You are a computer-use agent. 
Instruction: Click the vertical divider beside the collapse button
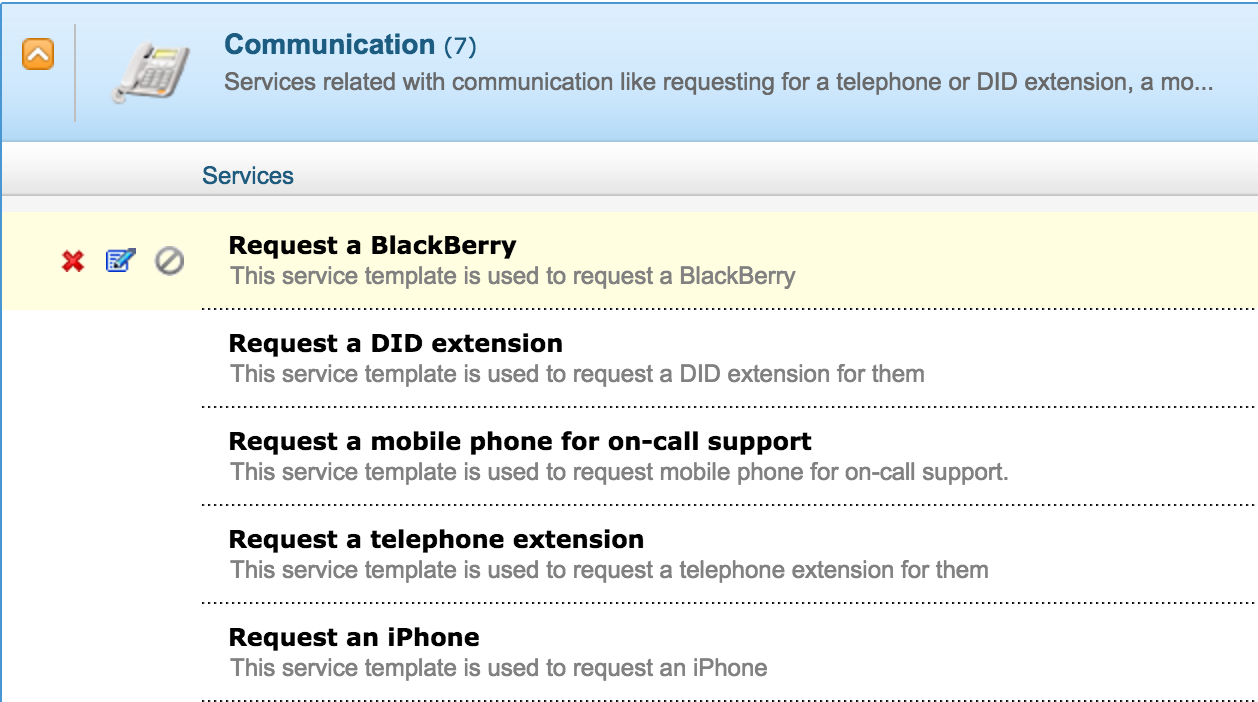point(75,73)
